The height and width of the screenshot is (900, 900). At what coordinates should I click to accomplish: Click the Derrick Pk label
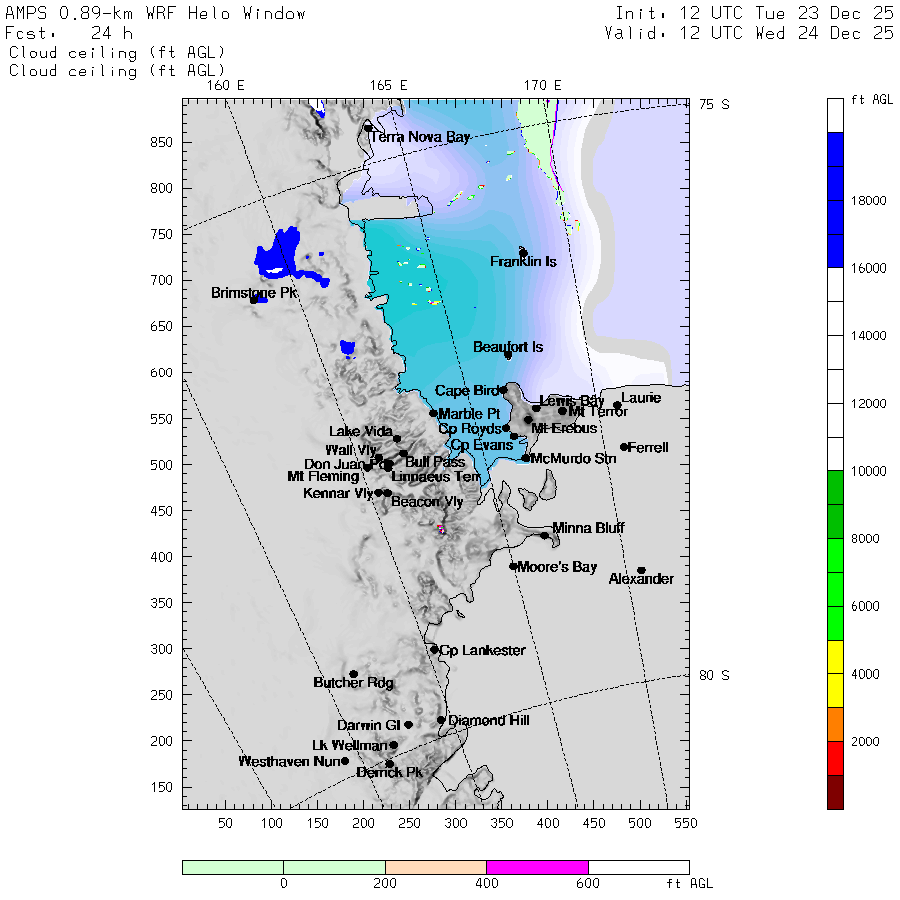pos(389,773)
